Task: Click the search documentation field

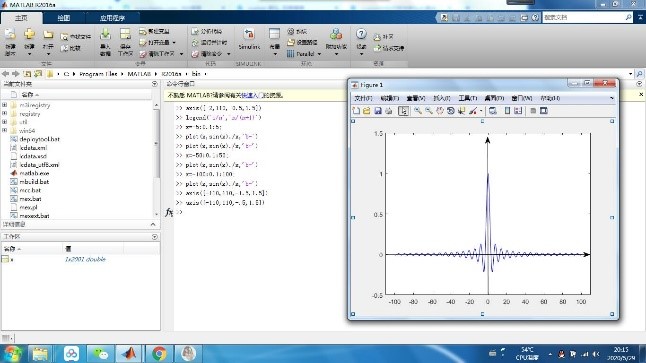Action: pos(584,17)
